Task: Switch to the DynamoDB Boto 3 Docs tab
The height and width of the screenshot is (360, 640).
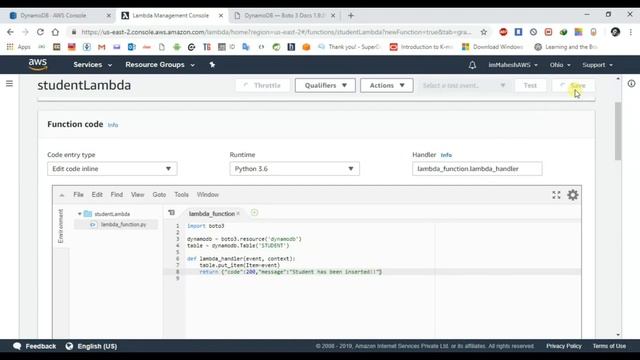Action: (x=286, y=16)
